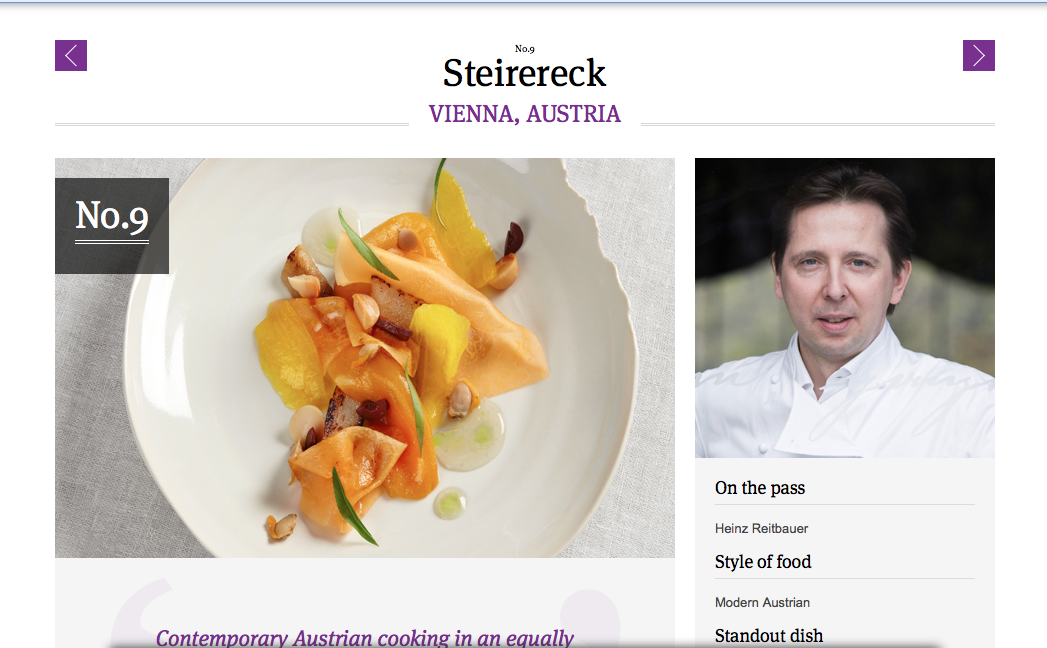Go to next restaurant with right arrow
This screenshot has width=1047, height=648.
pos(978,55)
